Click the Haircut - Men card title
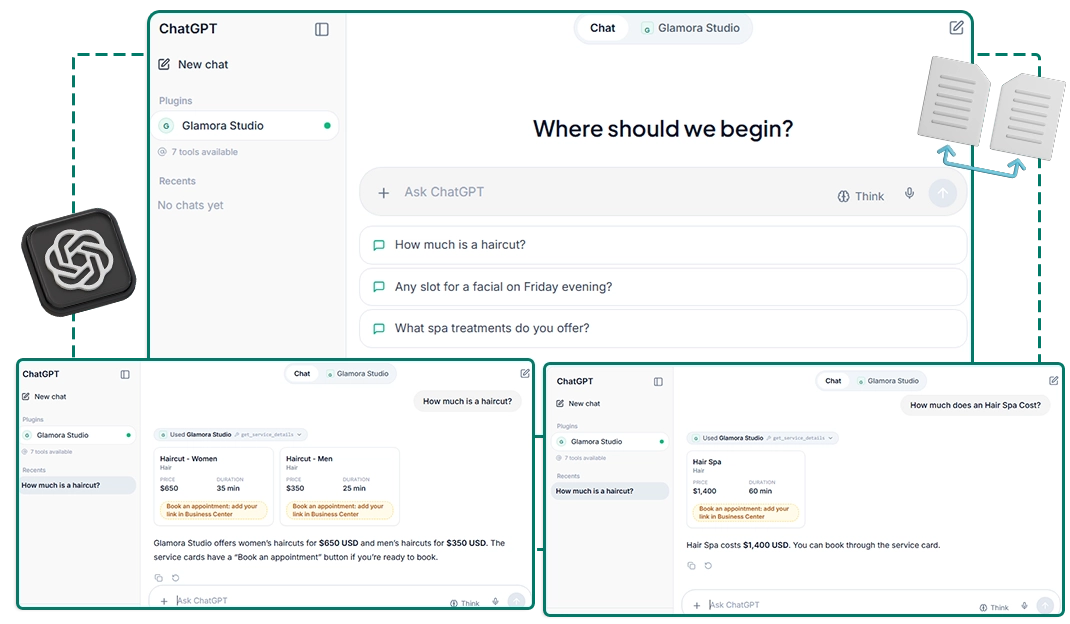Screen dimensions: 1070x624 (309, 459)
